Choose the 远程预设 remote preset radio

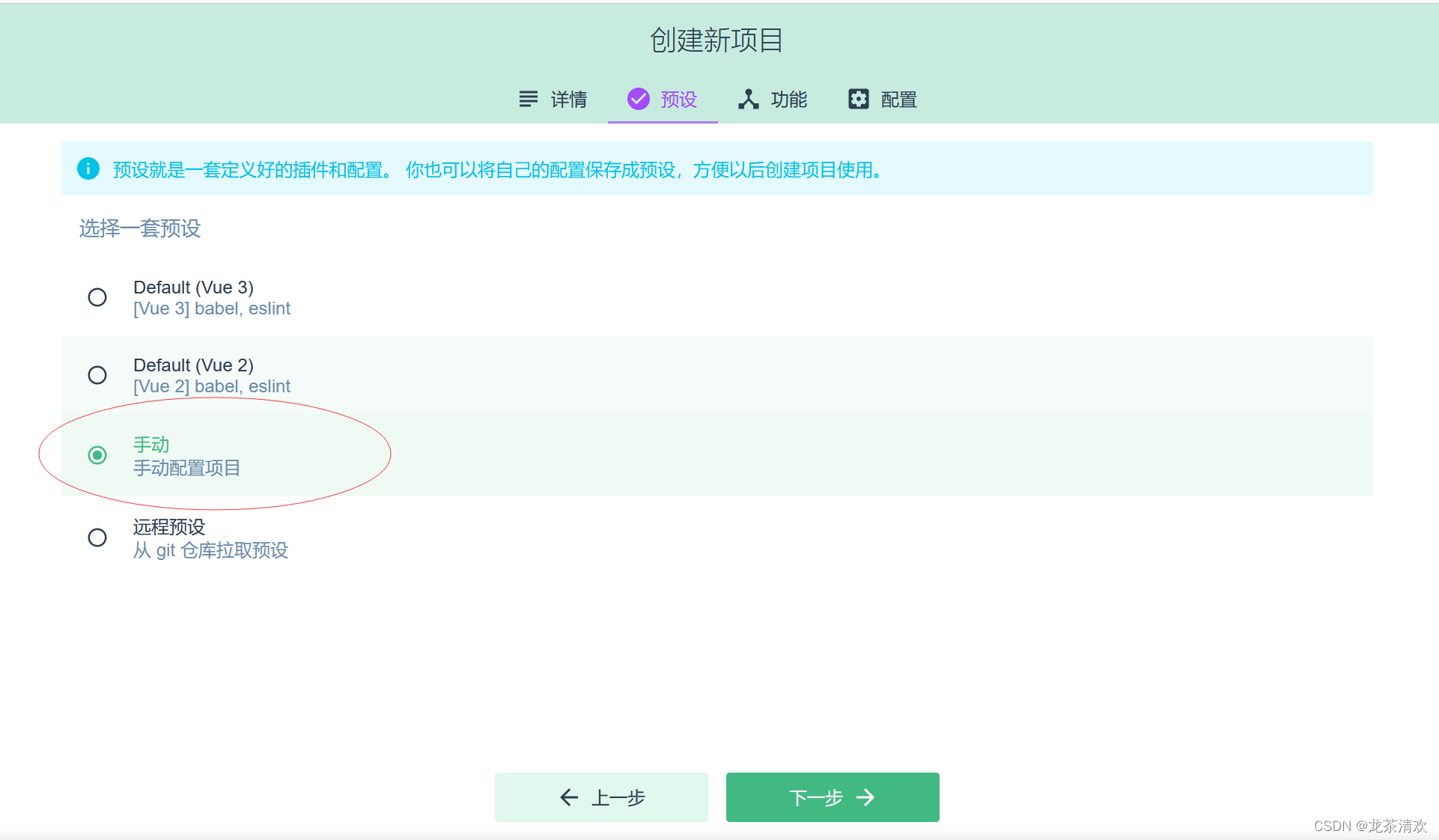coord(97,538)
